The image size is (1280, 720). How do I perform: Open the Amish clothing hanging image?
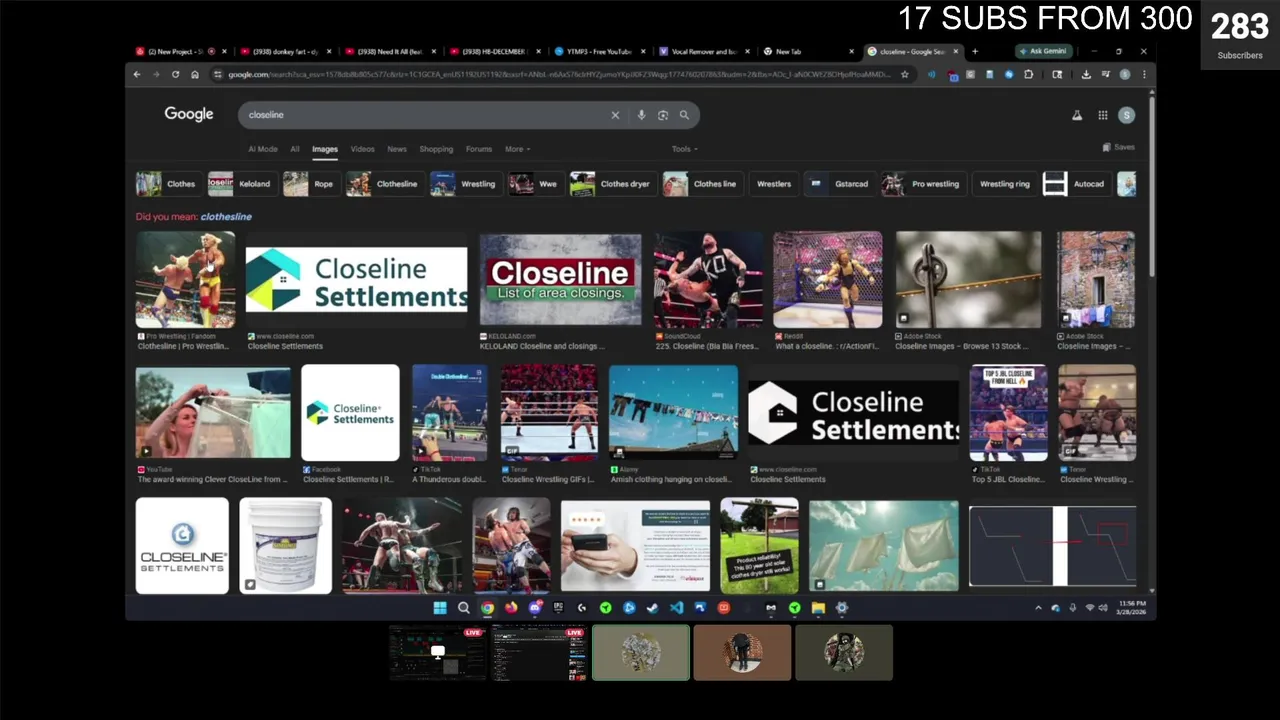point(673,413)
